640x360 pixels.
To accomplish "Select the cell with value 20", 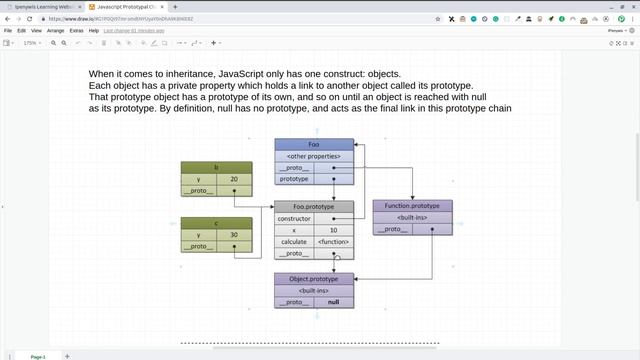I will tap(234, 179).
